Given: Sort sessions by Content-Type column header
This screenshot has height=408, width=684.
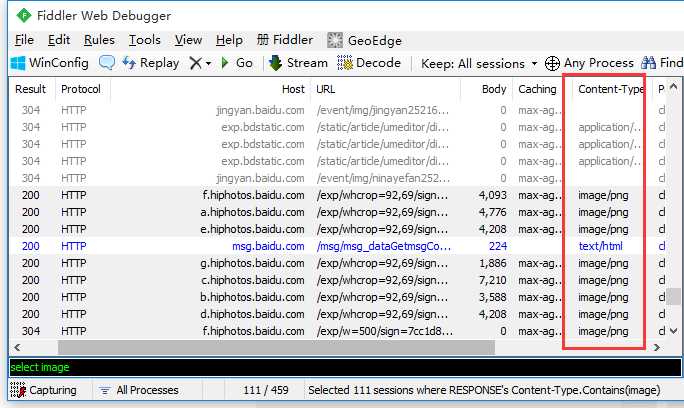Looking at the screenshot, I should click(x=611, y=89).
